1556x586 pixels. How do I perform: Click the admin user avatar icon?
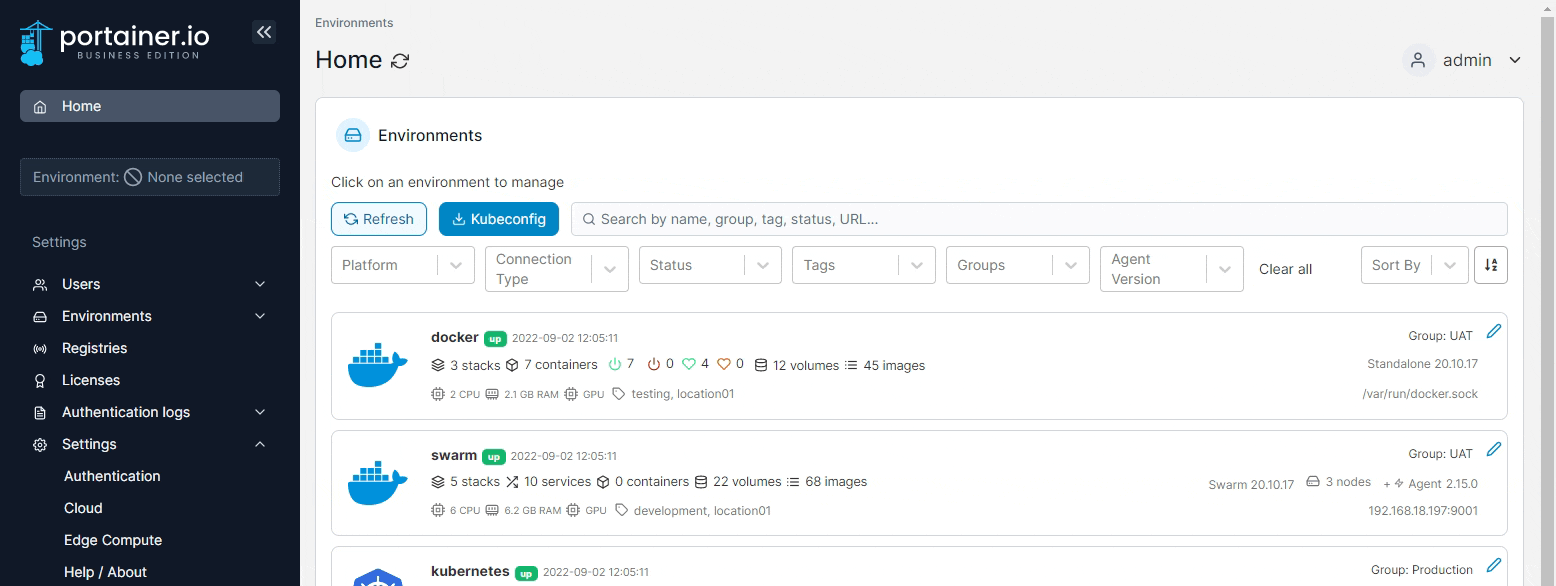click(x=1418, y=60)
